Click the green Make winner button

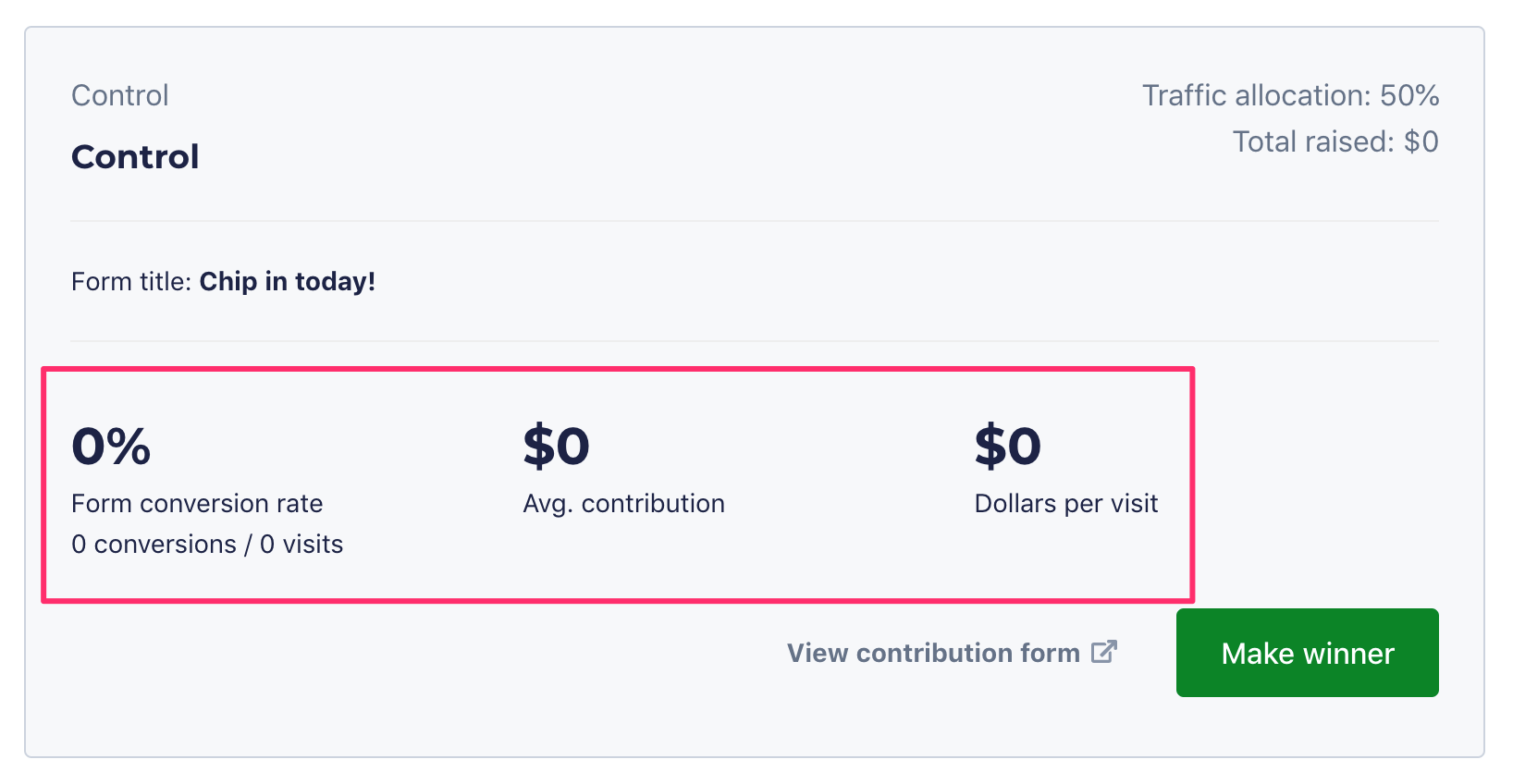[x=1307, y=653]
